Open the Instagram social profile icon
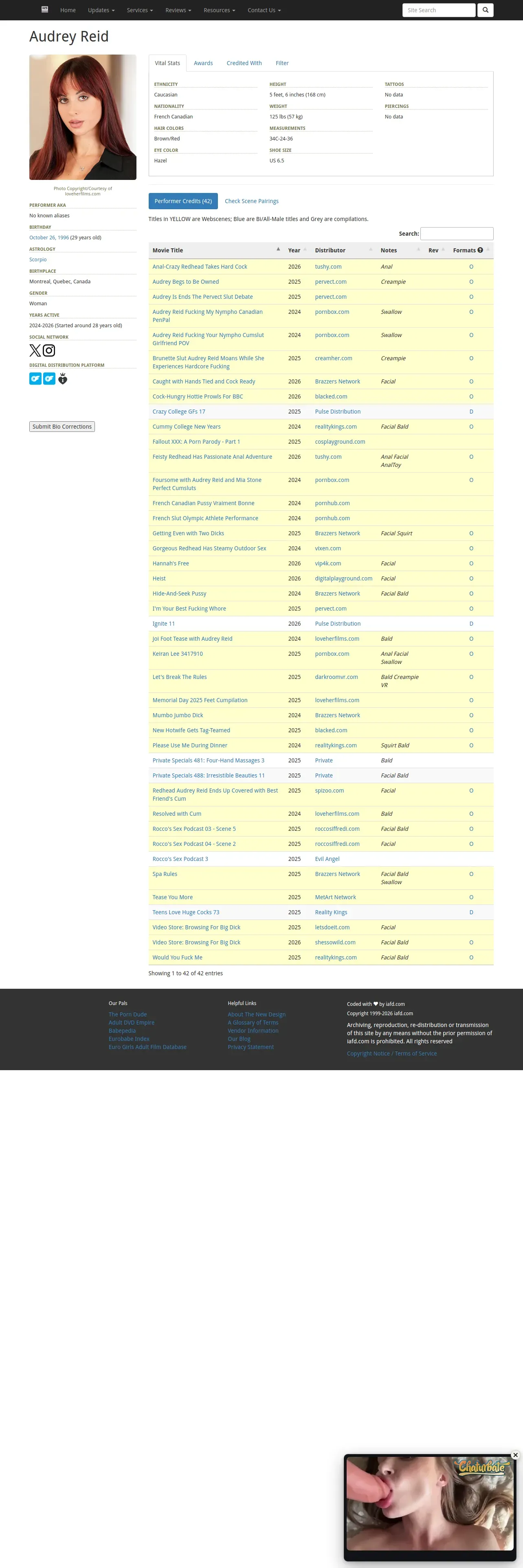Image resolution: width=523 pixels, height=1568 pixels. (49, 350)
